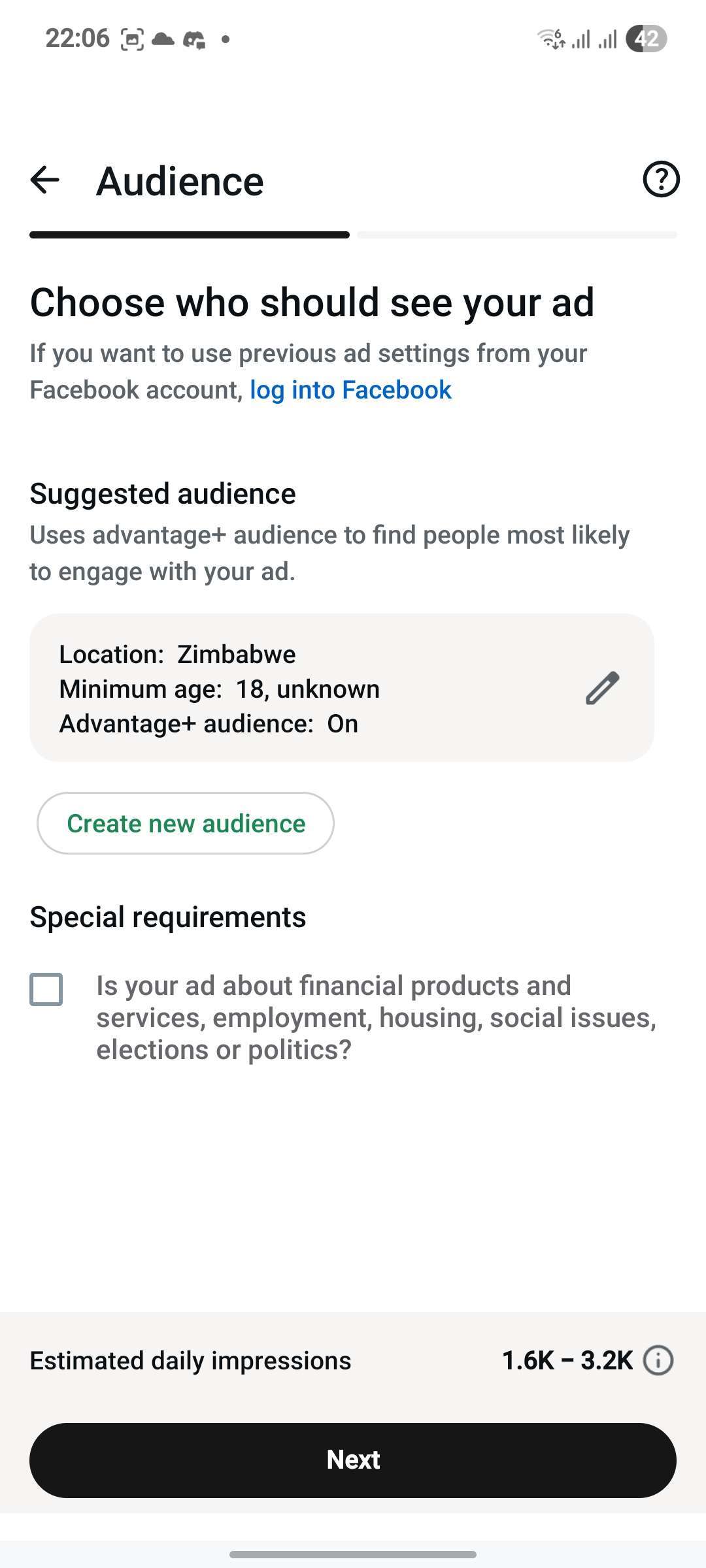Tap the estimated impressions info icon
The image size is (706, 1568).
(658, 1361)
